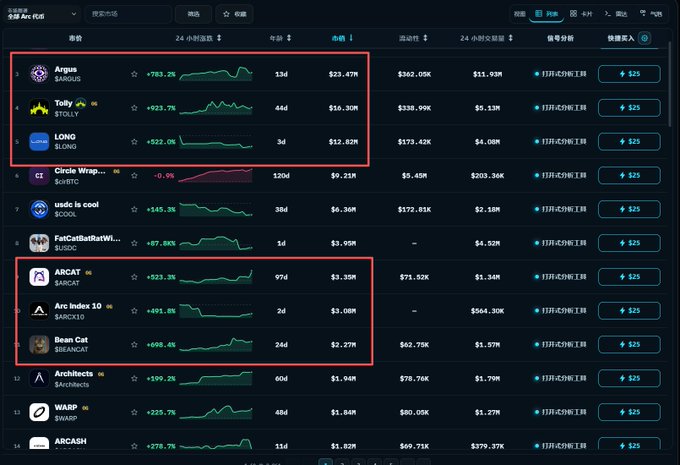Select the $564.30K volume value
The image size is (680, 465).
click(x=487, y=311)
